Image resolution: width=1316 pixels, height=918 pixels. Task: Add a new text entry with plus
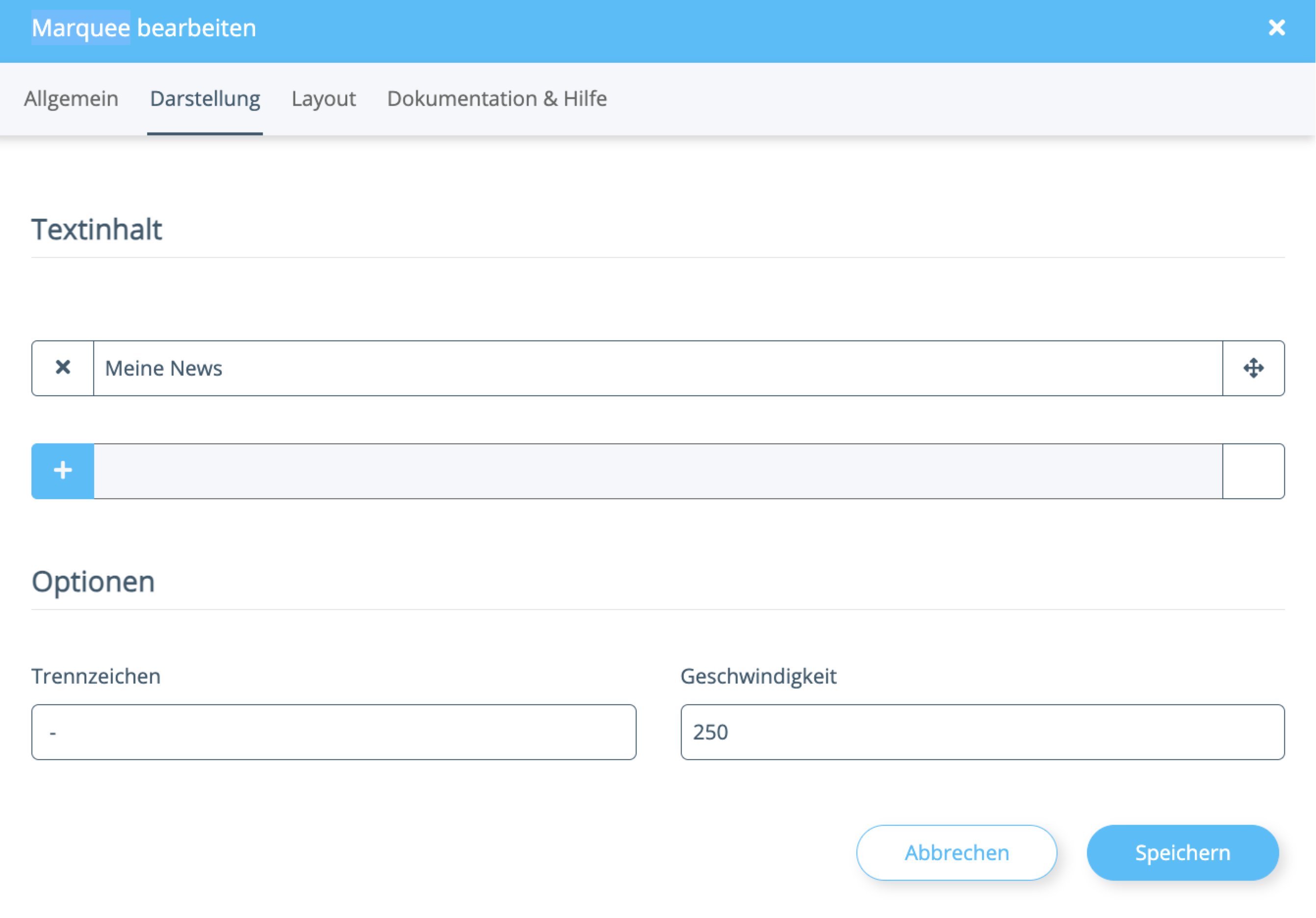[63, 470]
